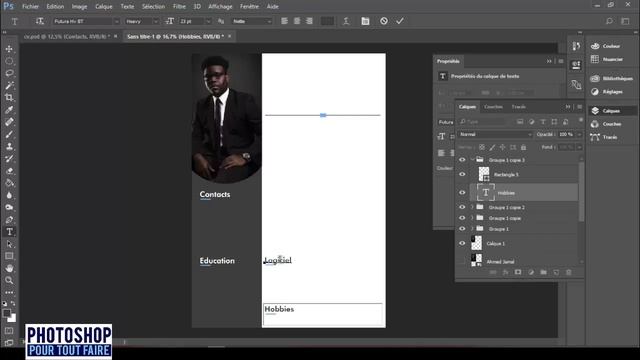Create warped text icon
Screen dimensions: 640x360
346,21
